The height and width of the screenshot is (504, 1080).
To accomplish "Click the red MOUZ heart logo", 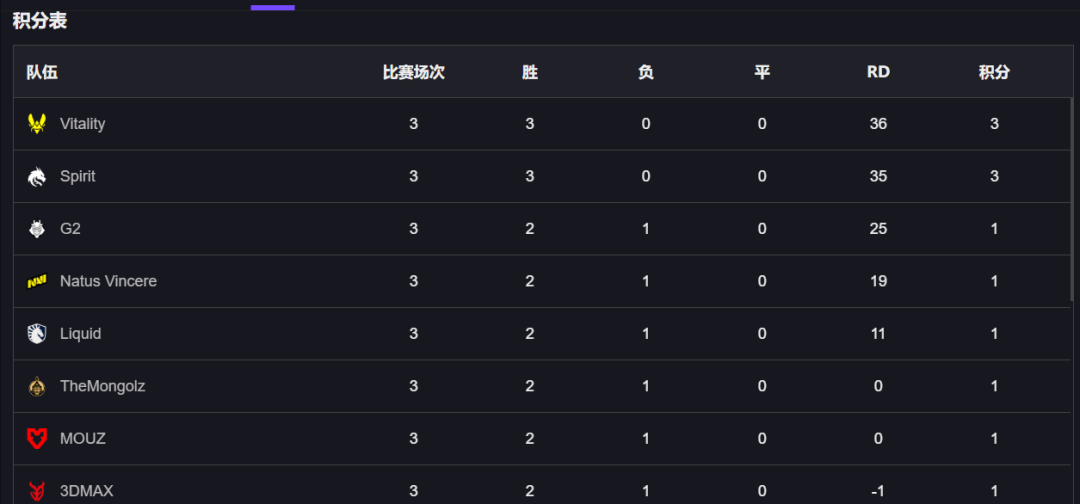I will point(37,439).
